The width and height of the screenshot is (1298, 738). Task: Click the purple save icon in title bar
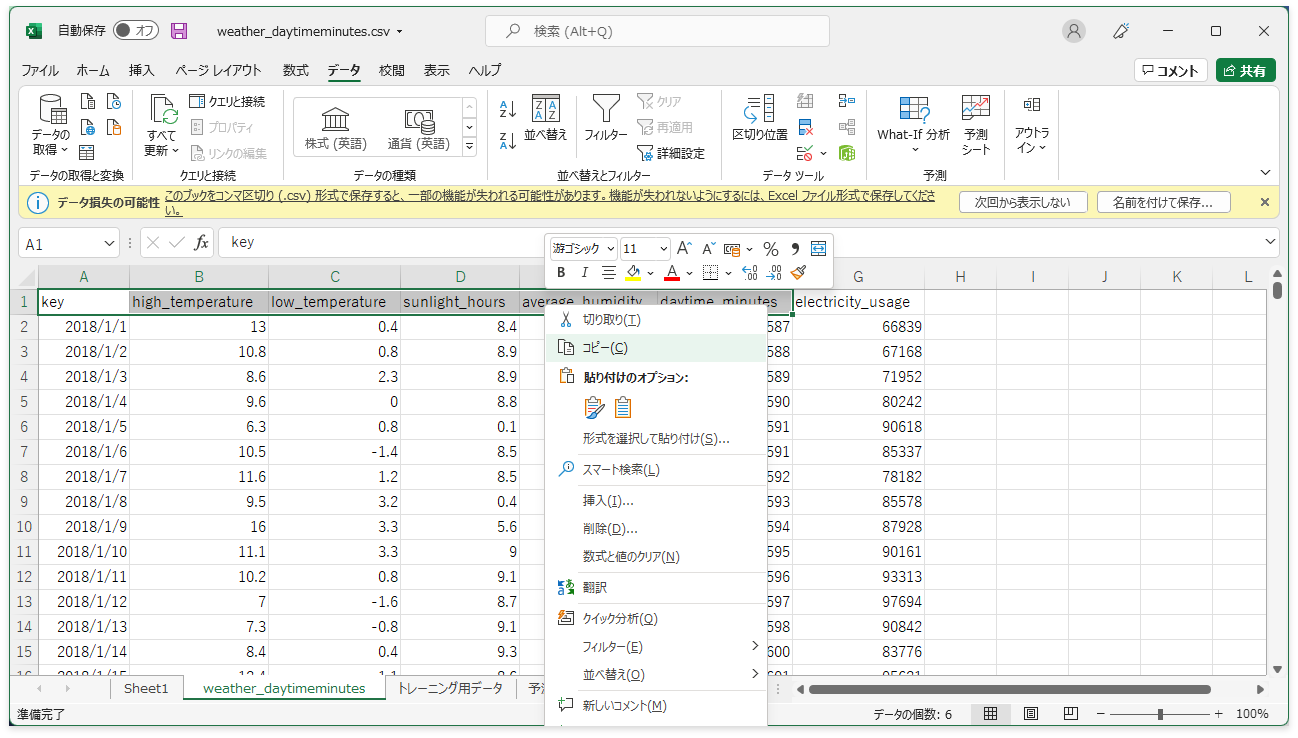179,31
